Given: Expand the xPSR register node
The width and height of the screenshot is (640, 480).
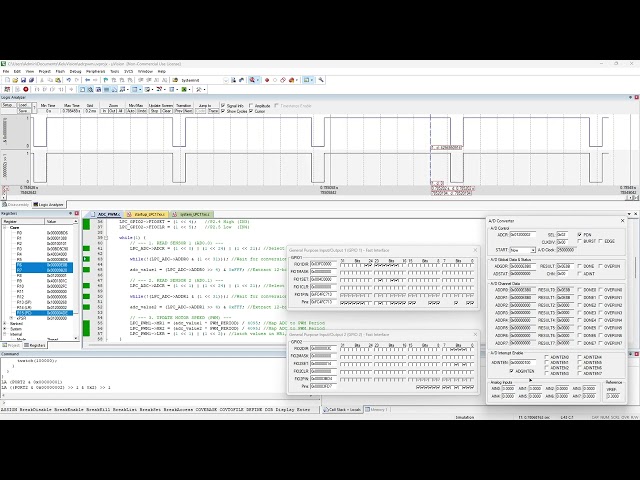Looking at the screenshot, I should [11, 318].
